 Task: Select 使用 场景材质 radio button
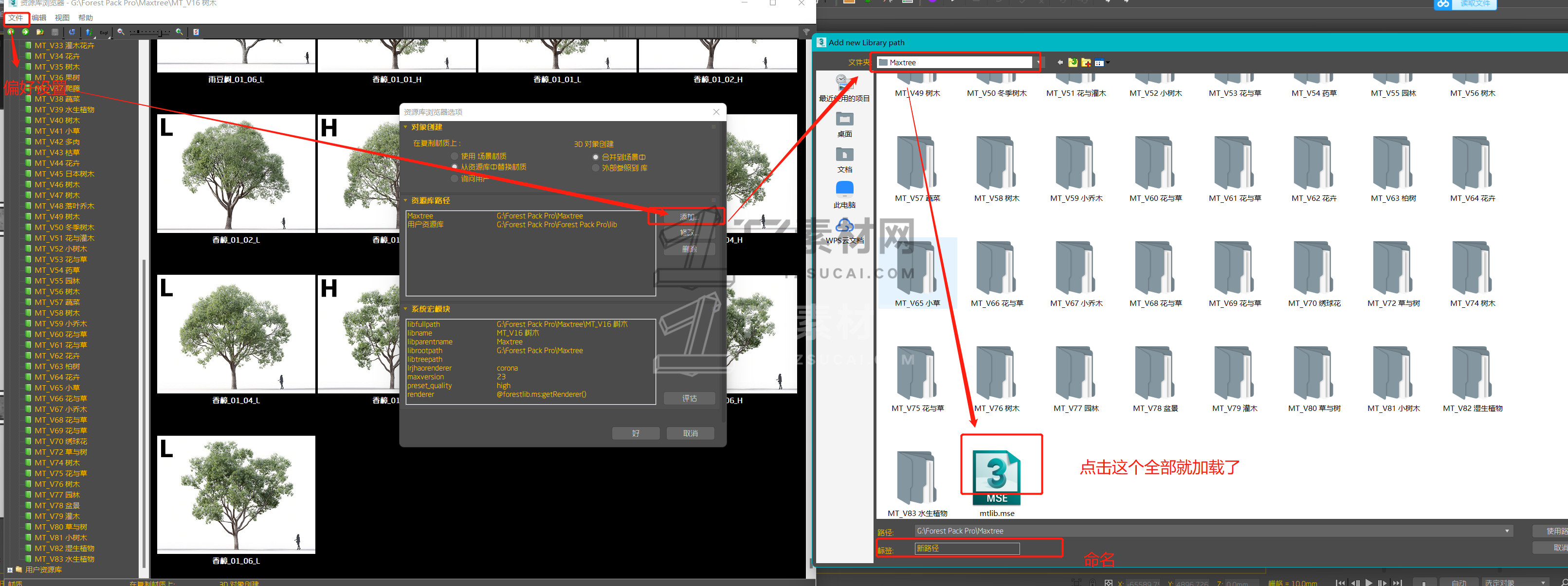[x=454, y=157]
